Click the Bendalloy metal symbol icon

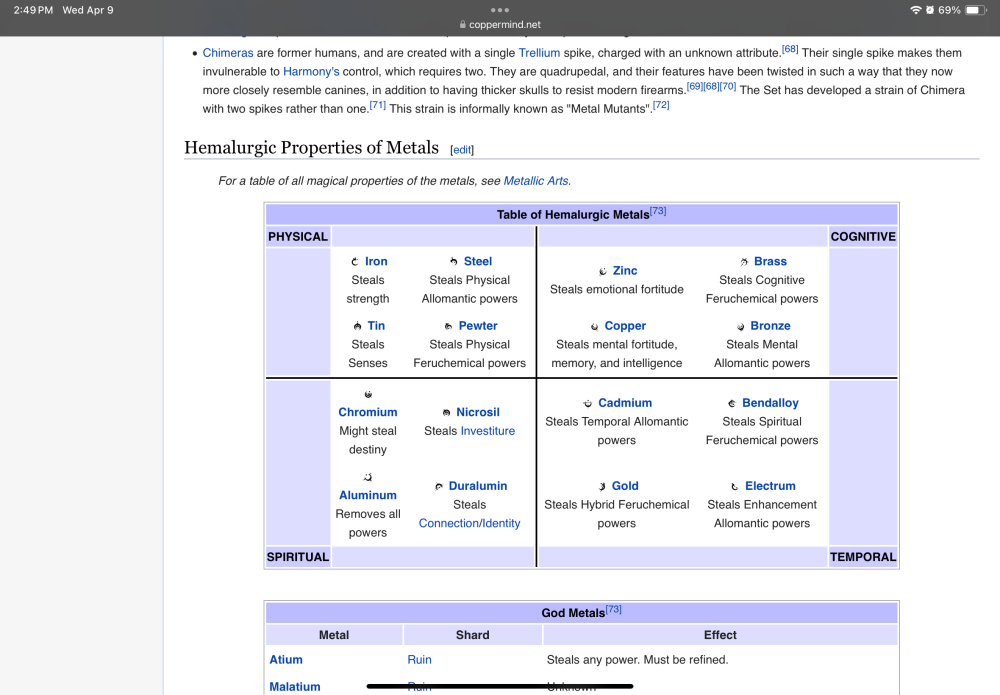(x=732, y=403)
